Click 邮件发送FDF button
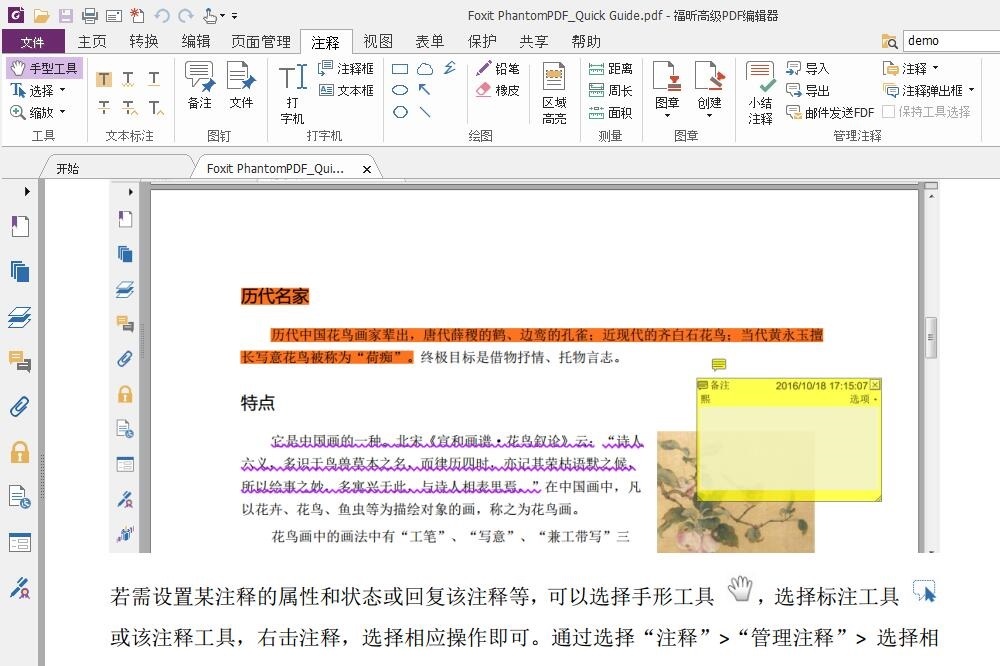The height and width of the screenshot is (666, 1000). pos(830,113)
